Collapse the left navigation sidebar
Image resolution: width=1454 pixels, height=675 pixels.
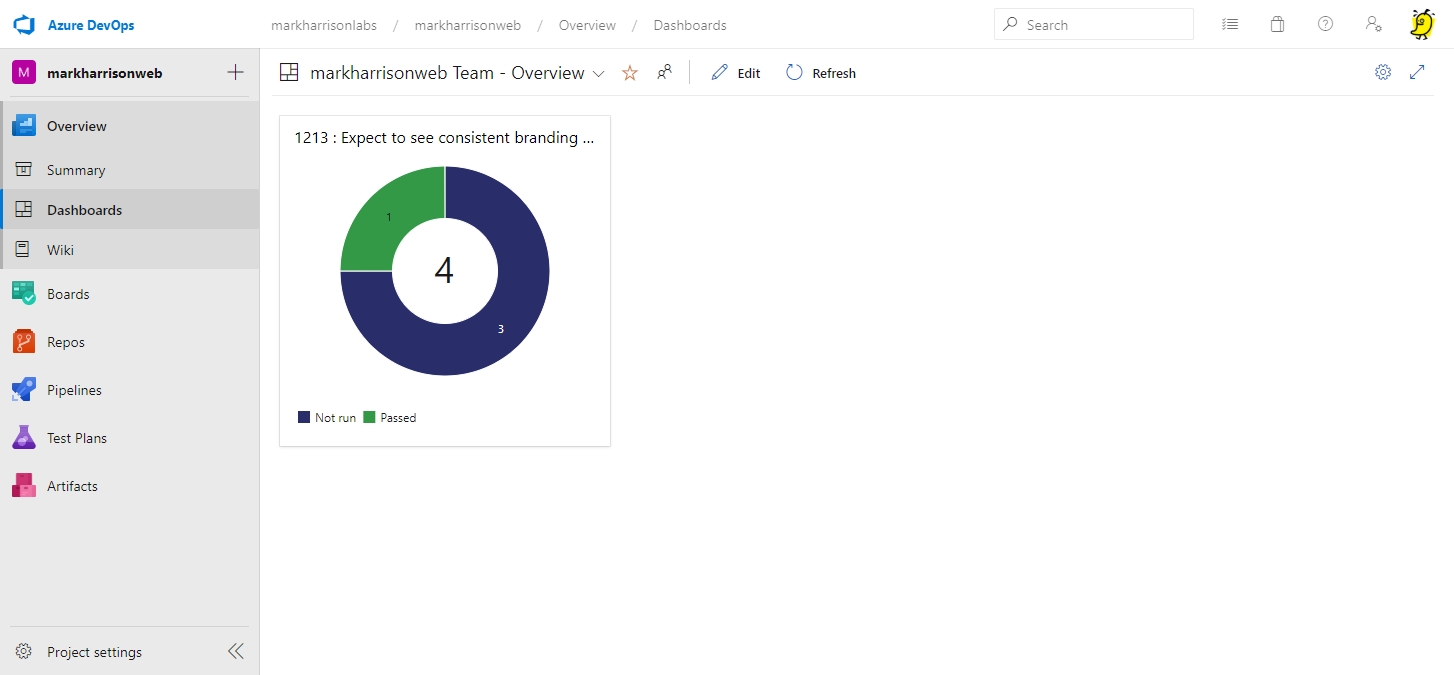(x=235, y=652)
